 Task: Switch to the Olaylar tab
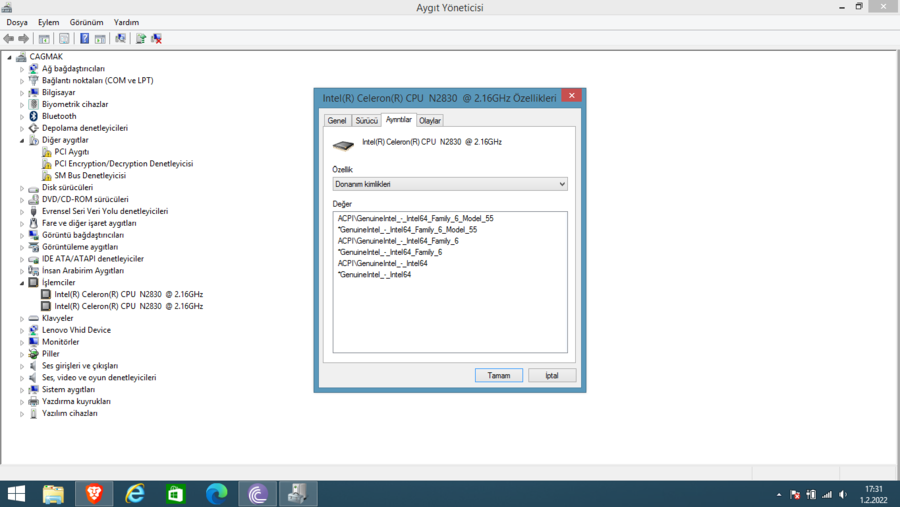[430, 121]
